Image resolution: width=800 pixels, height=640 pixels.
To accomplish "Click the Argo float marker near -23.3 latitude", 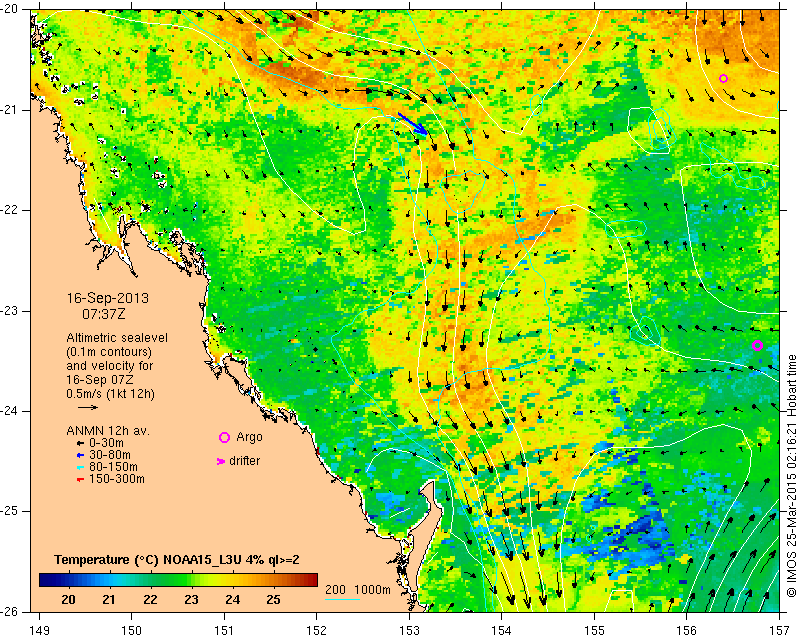I will (757, 346).
